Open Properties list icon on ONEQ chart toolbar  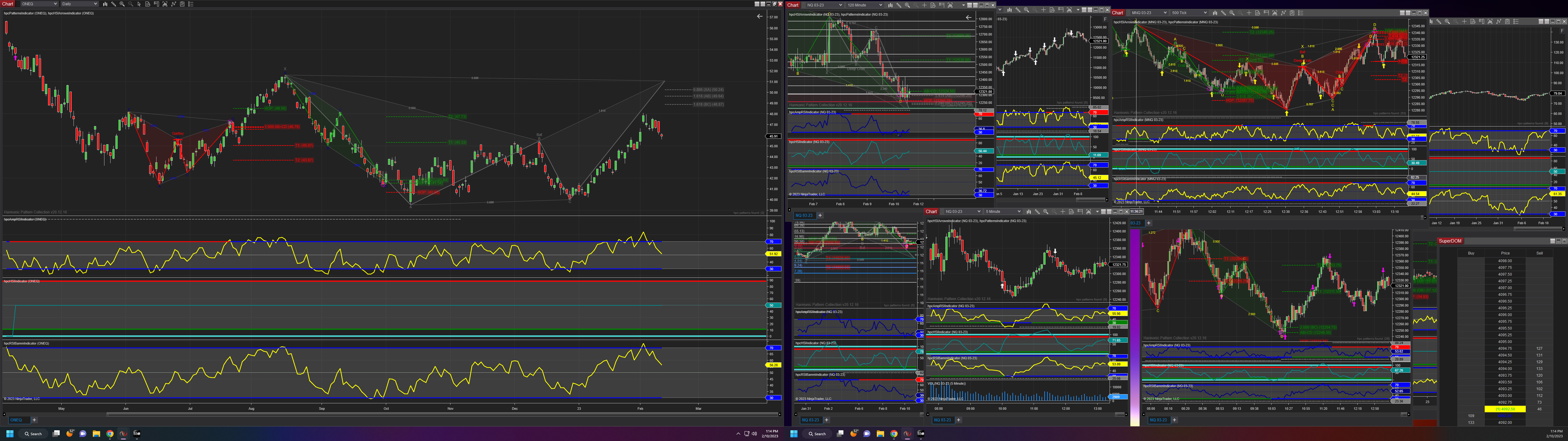coord(190,4)
